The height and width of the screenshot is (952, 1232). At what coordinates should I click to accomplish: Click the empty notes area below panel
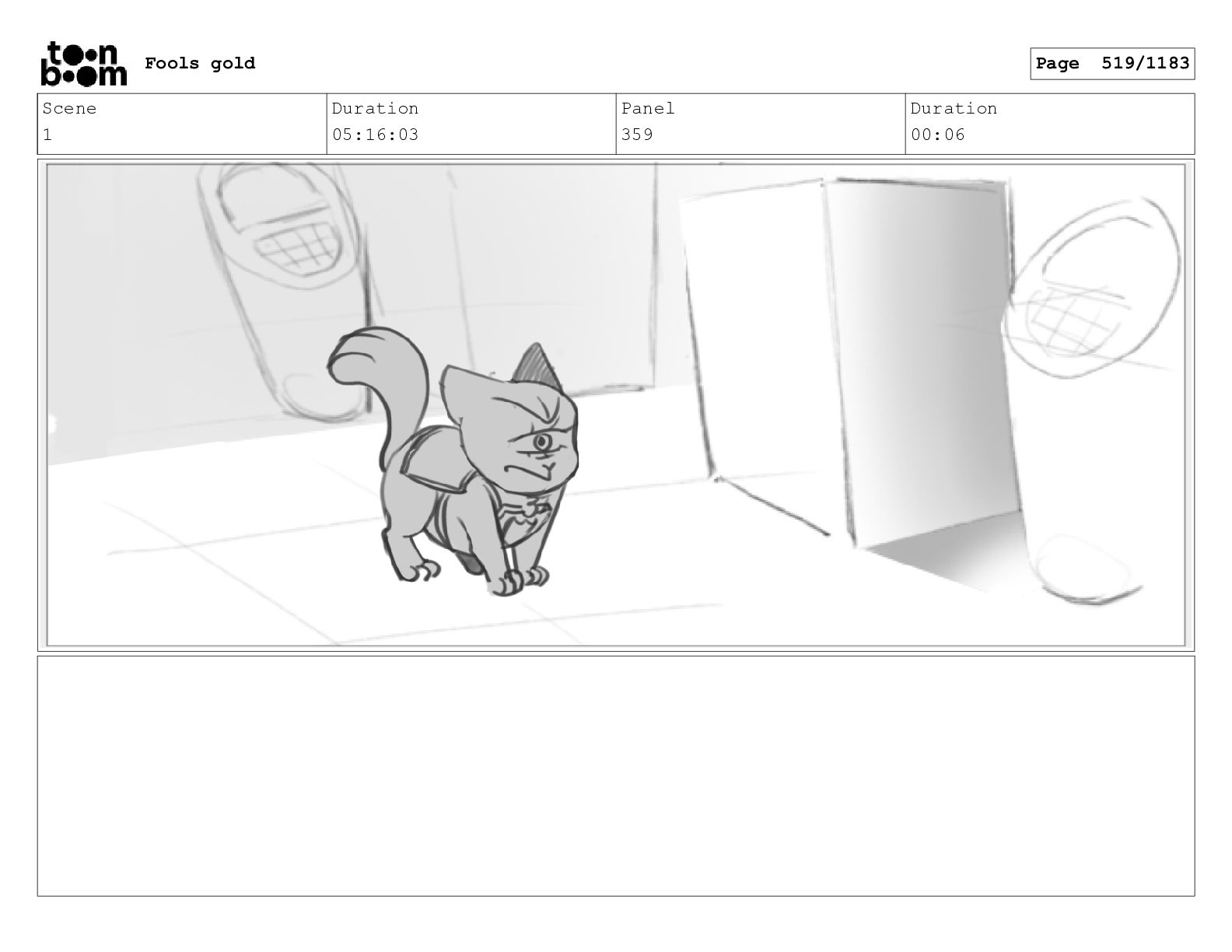(x=616, y=776)
